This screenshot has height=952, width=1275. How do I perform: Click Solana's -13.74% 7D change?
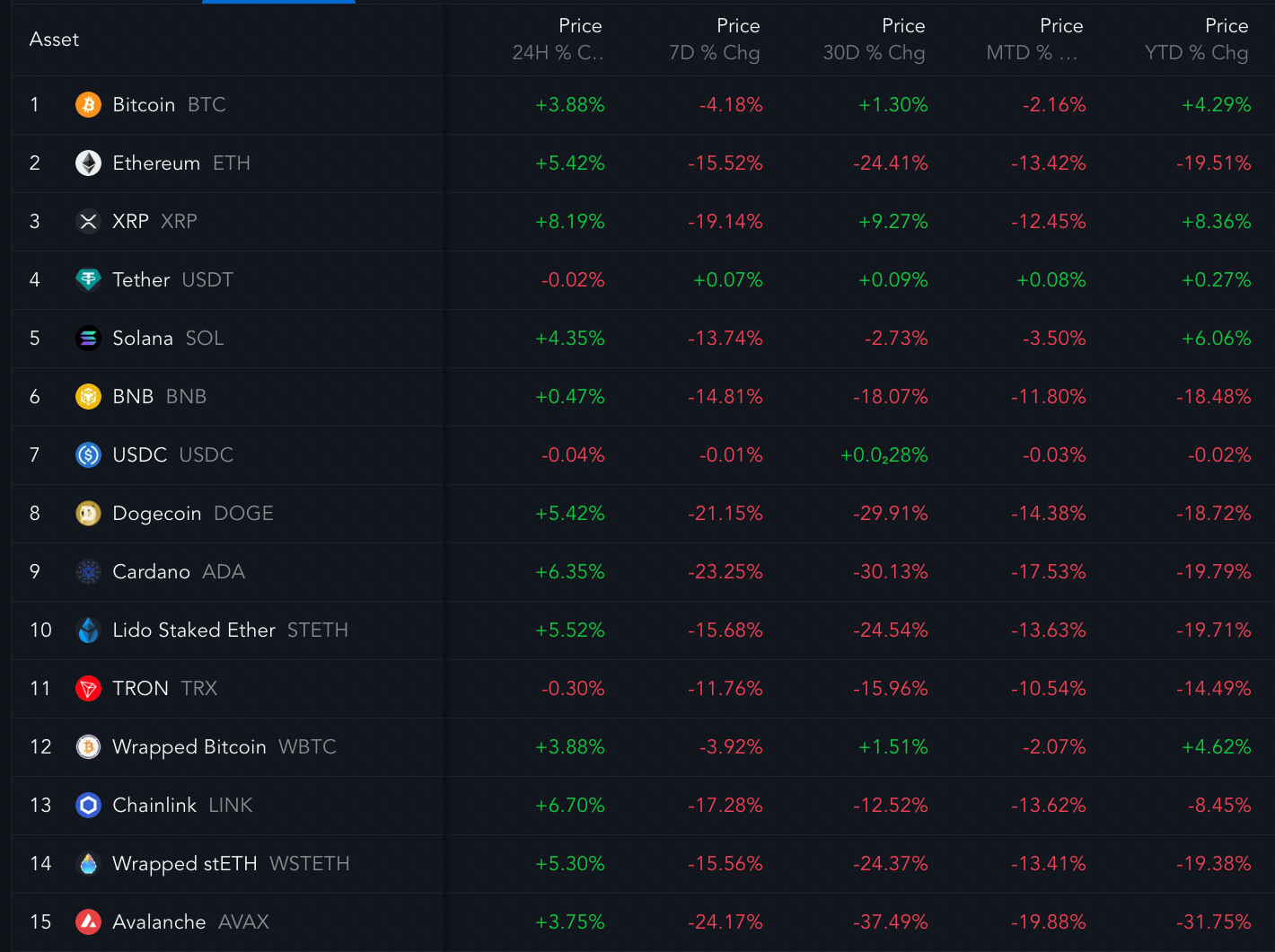click(725, 339)
